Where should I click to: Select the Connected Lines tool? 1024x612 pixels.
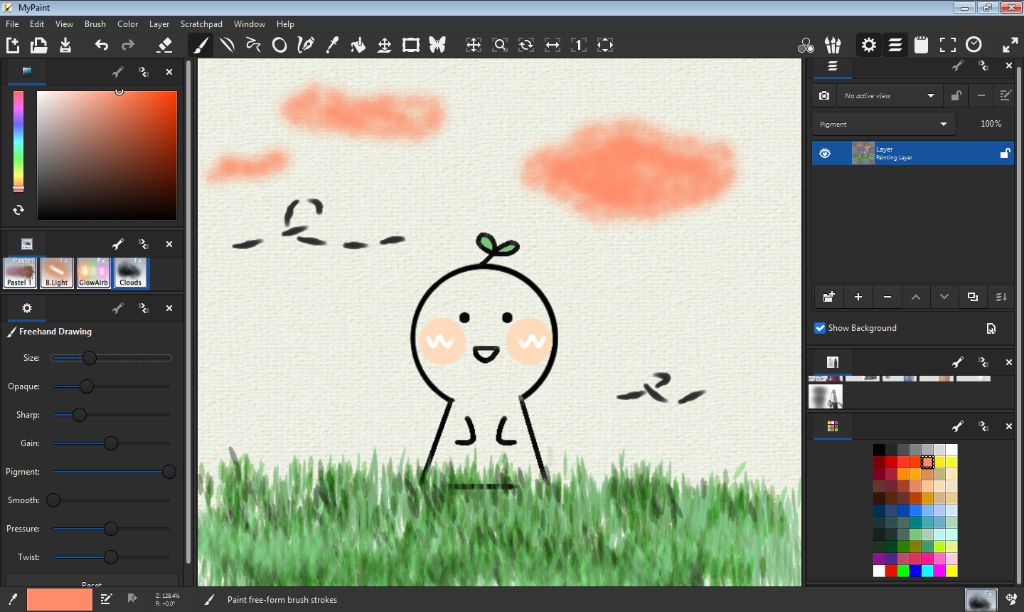pyautogui.click(x=253, y=45)
